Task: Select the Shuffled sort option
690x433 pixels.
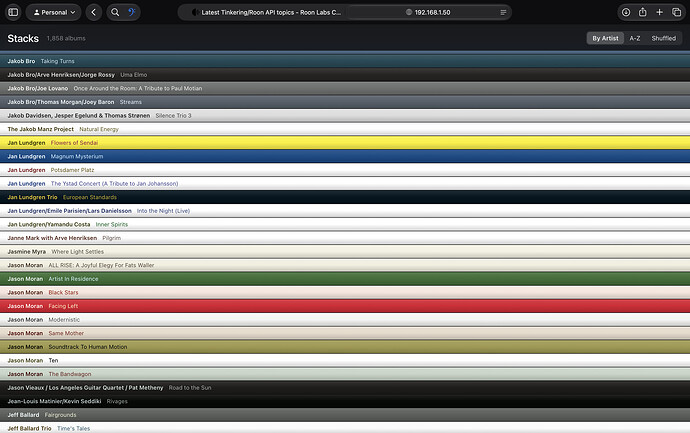Action: pos(664,38)
